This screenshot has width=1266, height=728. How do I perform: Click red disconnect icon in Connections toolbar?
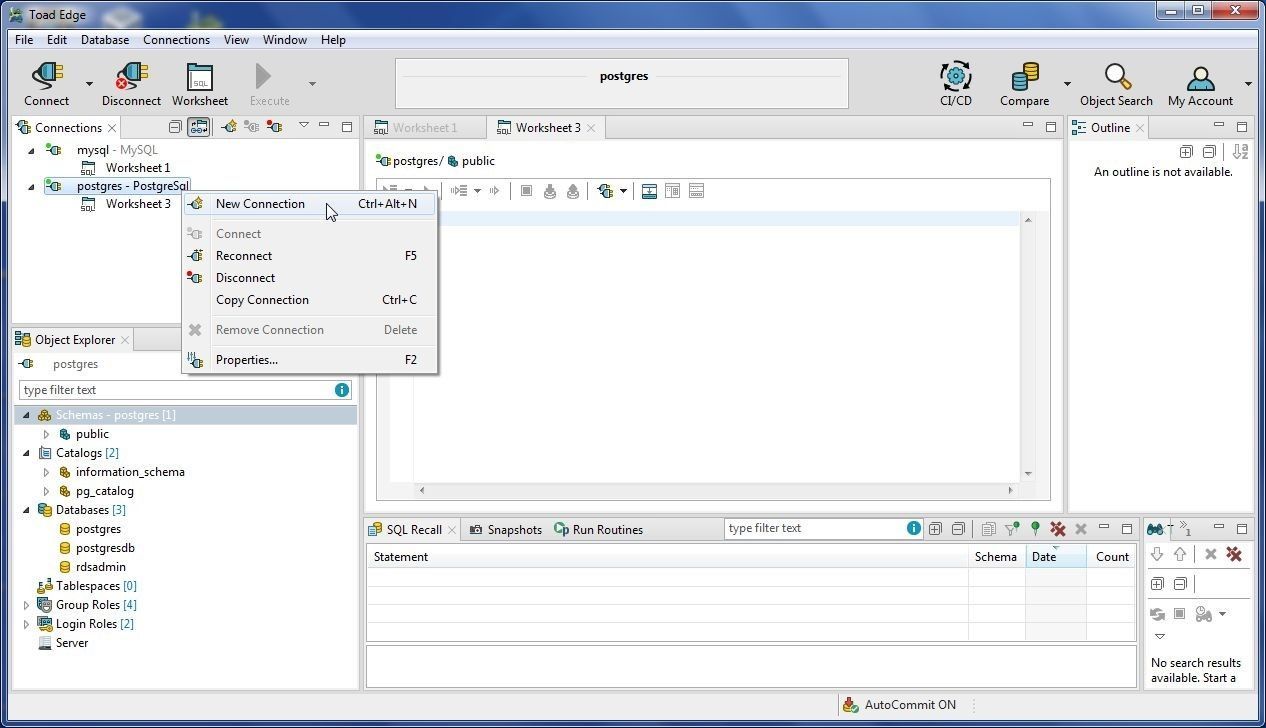pyautogui.click(x=273, y=127)
